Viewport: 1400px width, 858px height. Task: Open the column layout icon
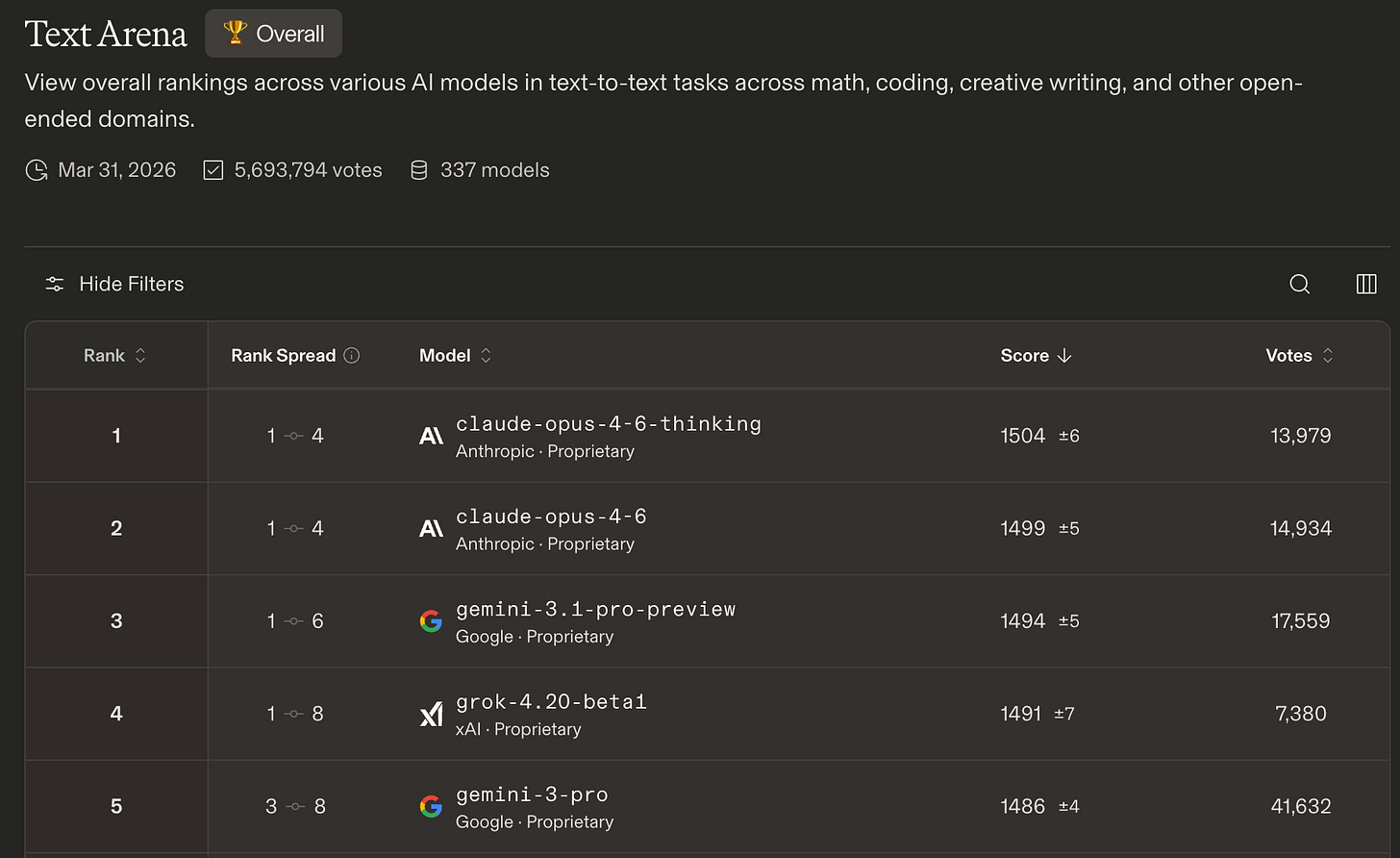(x=1366, y=284)
